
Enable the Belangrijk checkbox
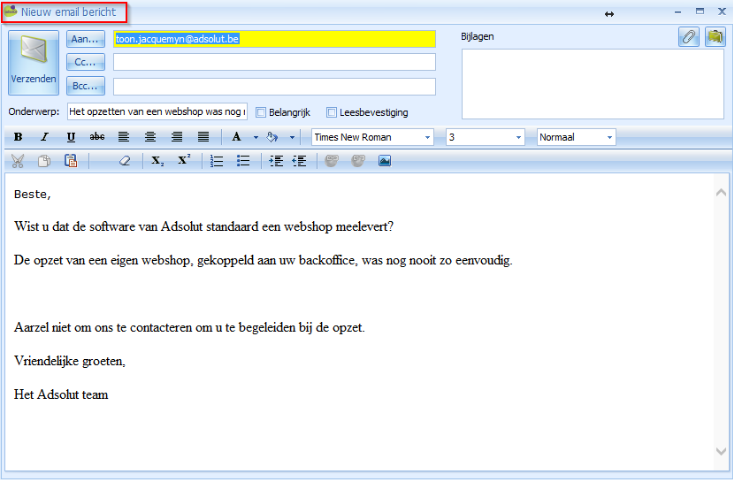tap(261, 112)
